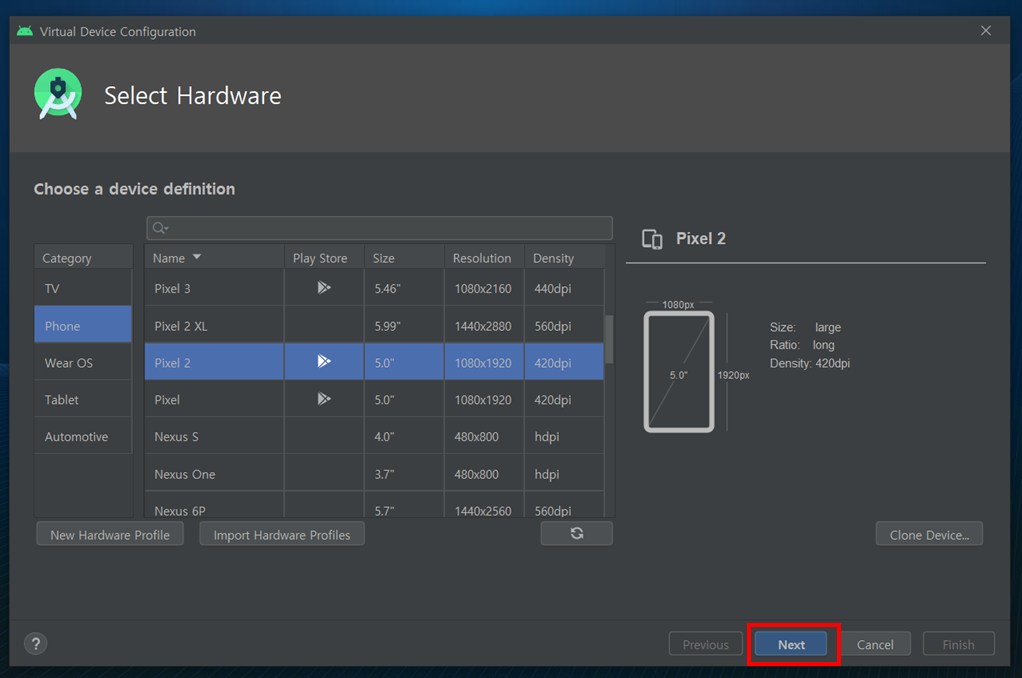Click Import Hardware Profiles
This screenshot has height=678, width=1022.
(x=282, y=535)
